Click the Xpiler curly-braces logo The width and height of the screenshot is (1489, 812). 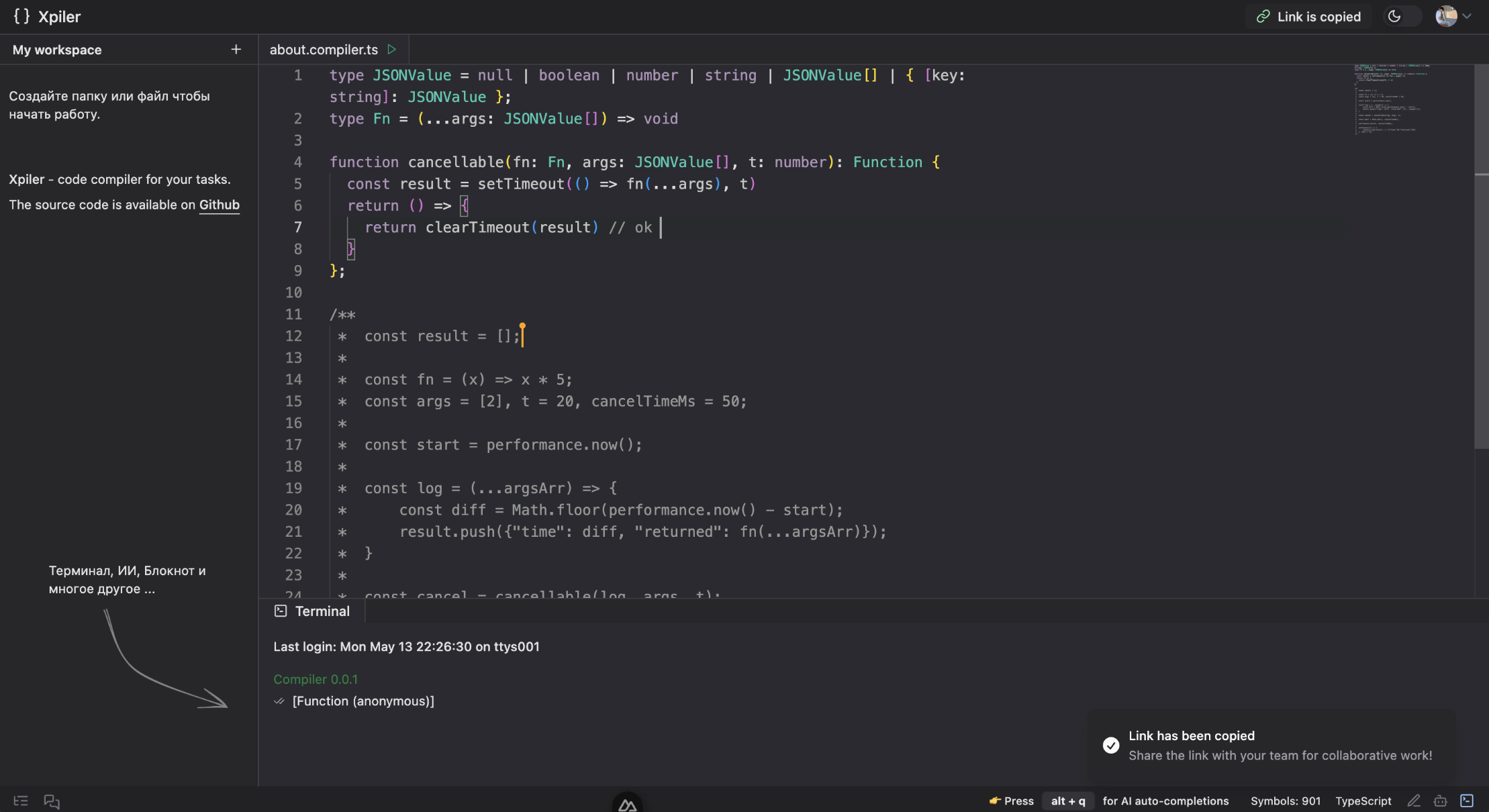(x=22, y=17)
